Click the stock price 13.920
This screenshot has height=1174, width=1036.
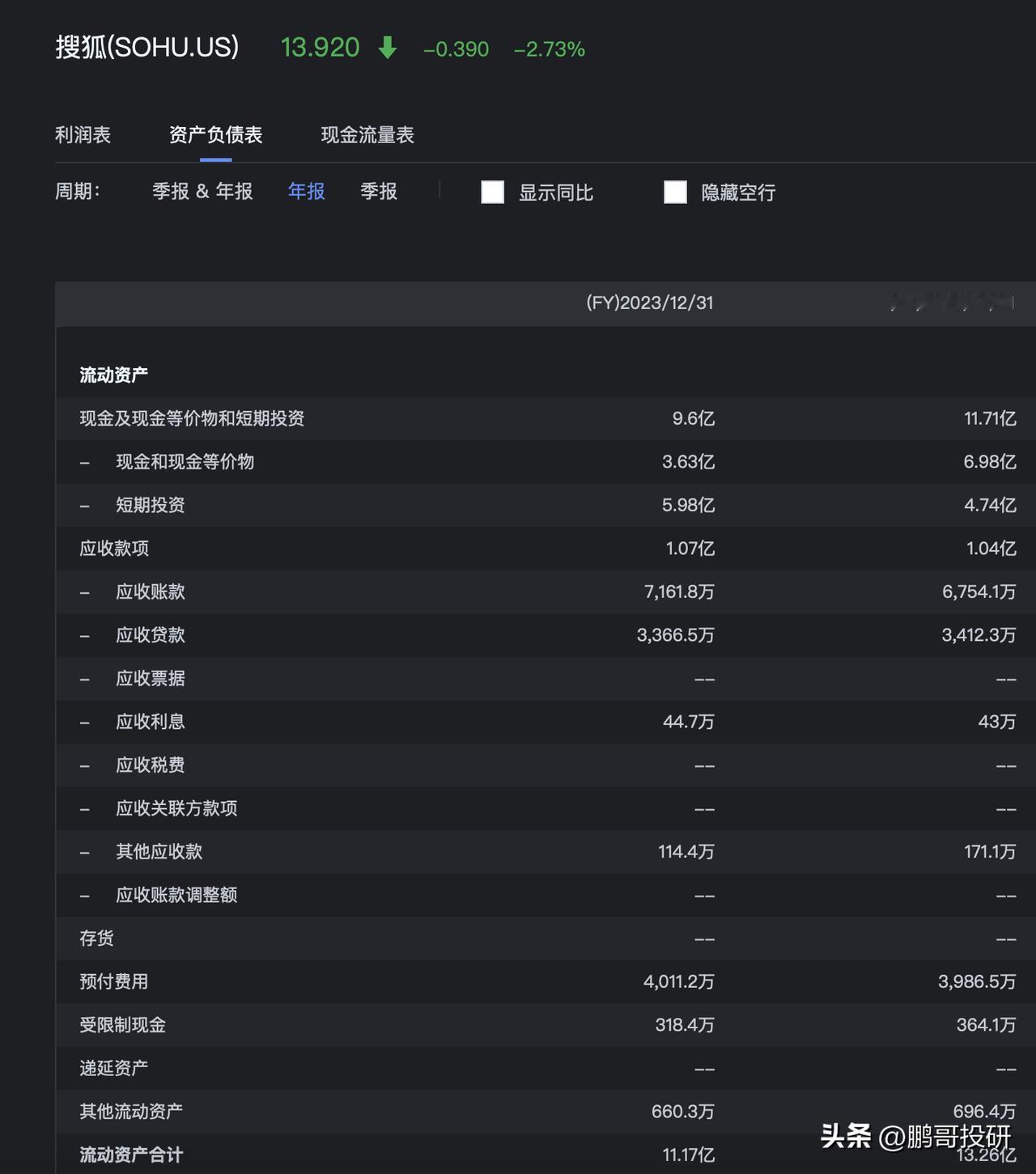click(320, 48)
